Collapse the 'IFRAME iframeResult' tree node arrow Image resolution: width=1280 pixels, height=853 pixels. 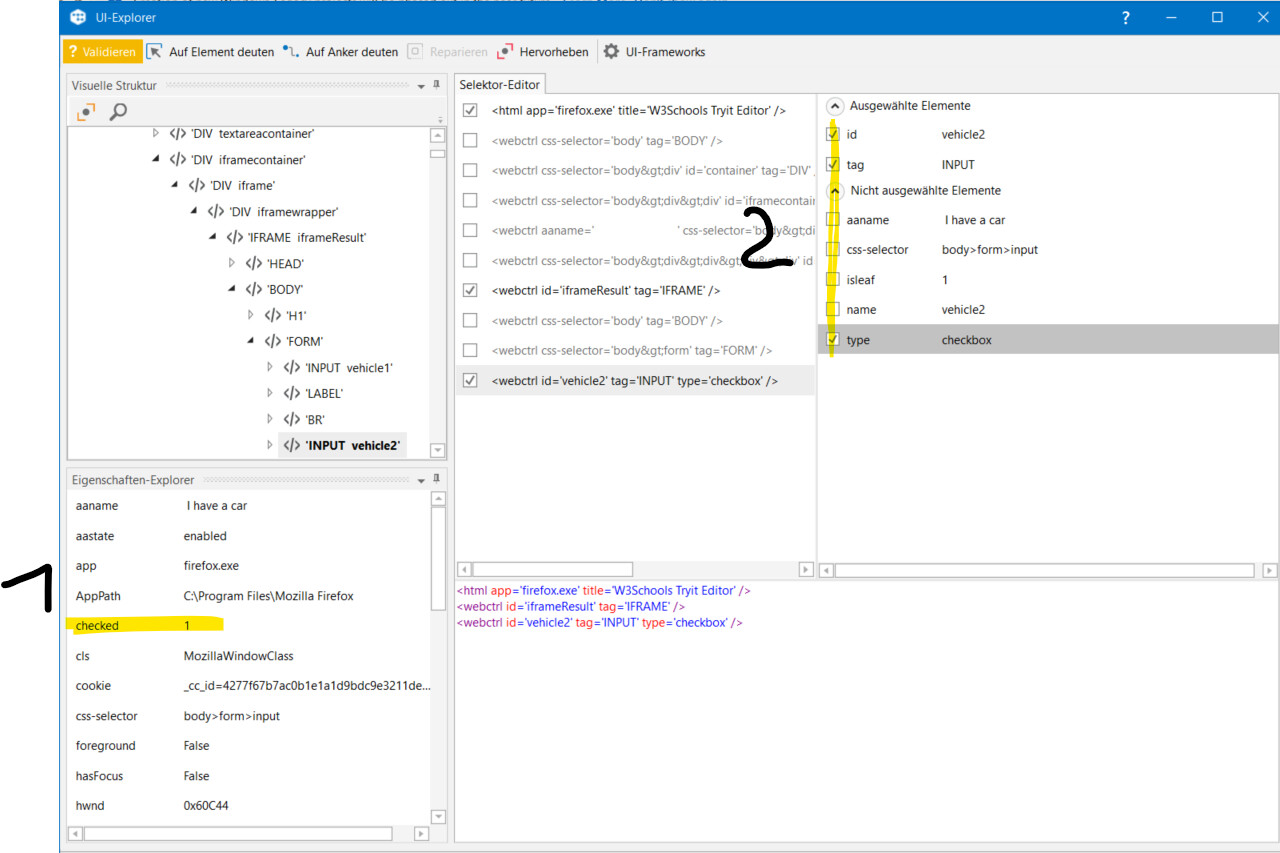point(213,237)
